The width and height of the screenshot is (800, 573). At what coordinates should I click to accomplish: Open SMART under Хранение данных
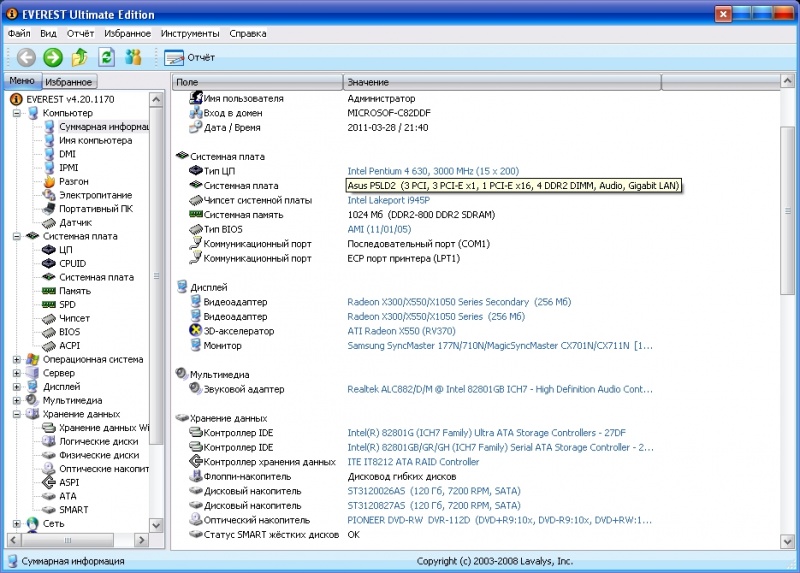pyautogui.click(x=74, y=509)
